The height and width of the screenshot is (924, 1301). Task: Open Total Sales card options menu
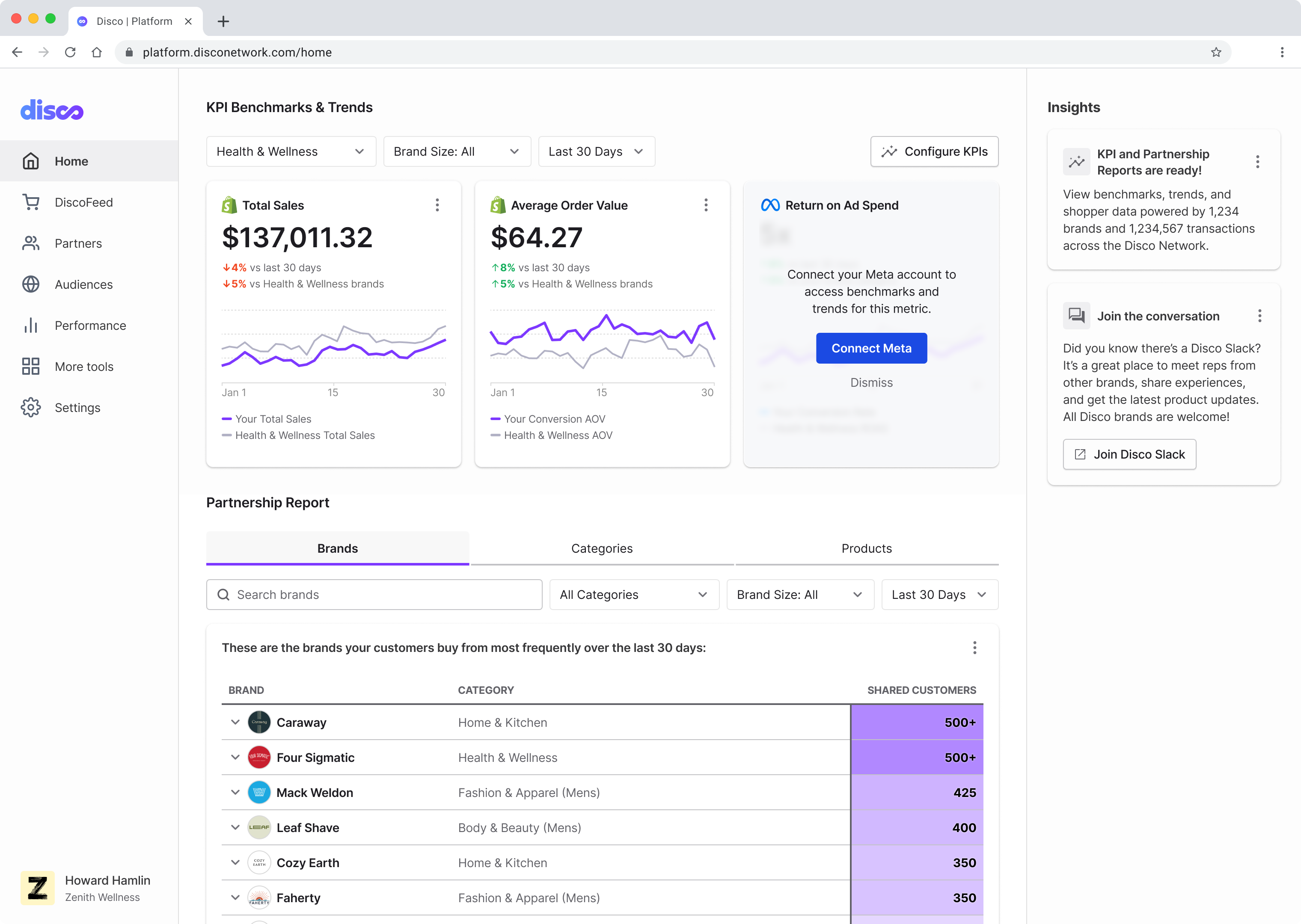(x=437, y=205)
